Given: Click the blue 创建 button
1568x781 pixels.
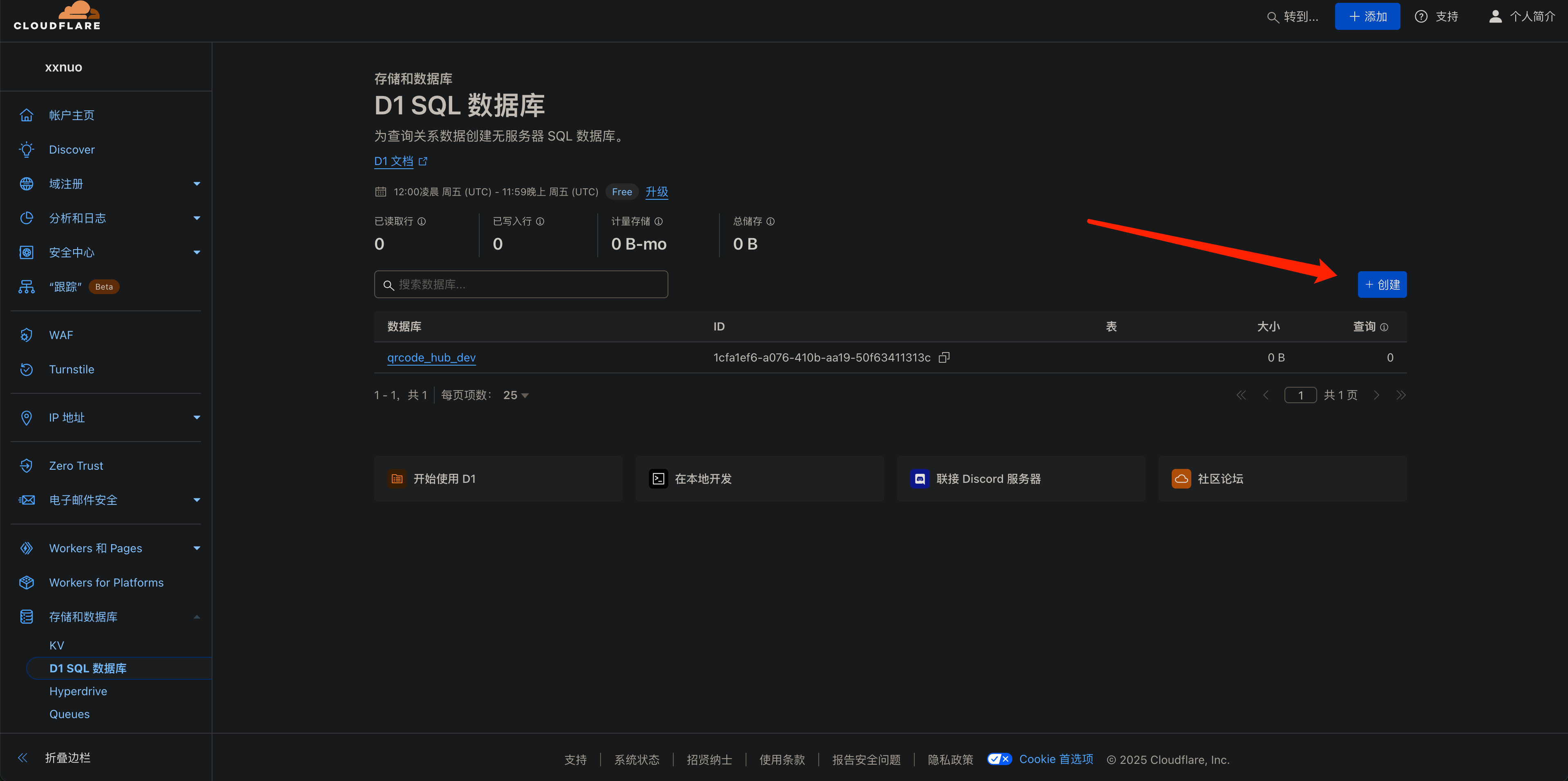Looking at the screenshot, I should (x=1382, y=285).
